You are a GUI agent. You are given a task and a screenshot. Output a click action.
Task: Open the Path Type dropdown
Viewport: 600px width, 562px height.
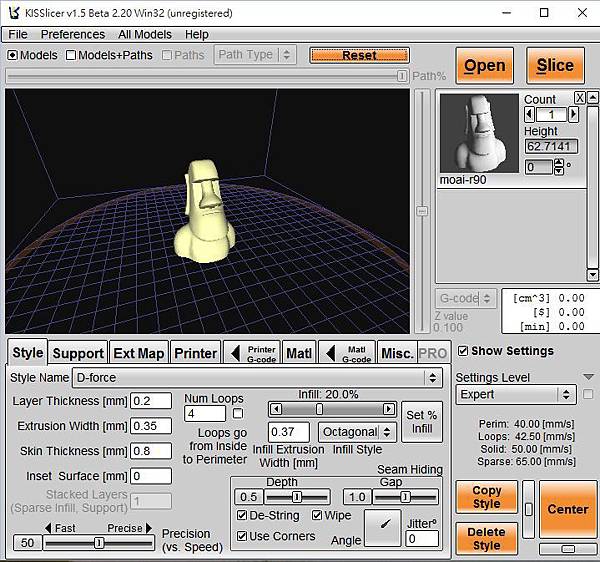255,55
